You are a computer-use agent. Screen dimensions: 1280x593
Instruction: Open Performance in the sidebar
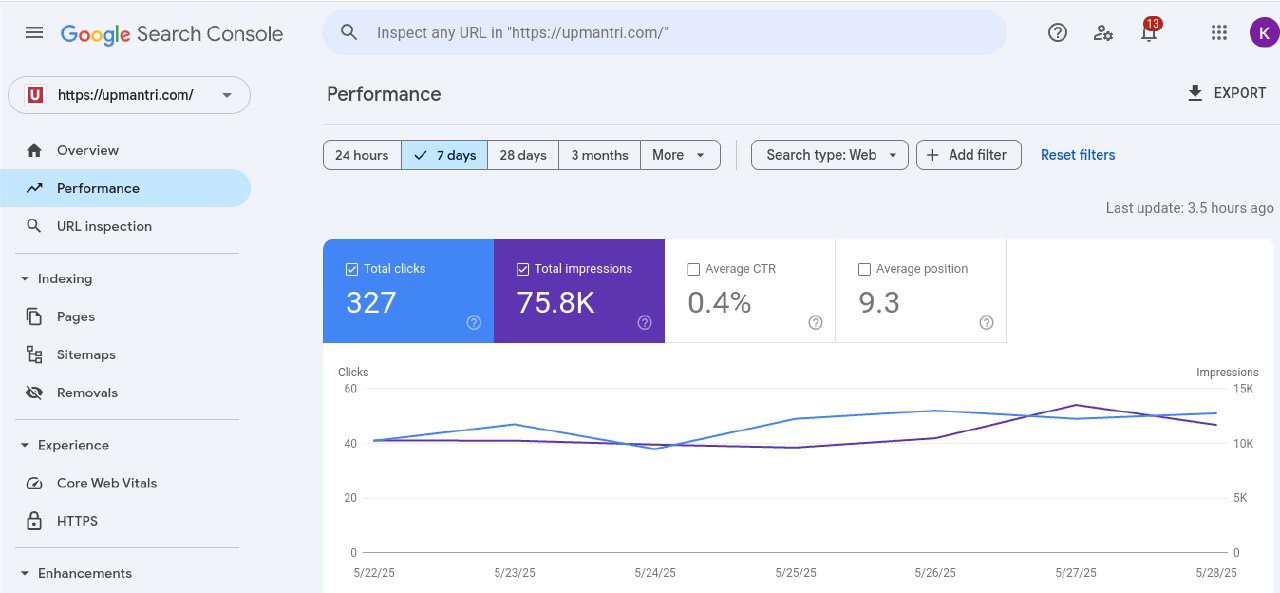coord(125,188)
